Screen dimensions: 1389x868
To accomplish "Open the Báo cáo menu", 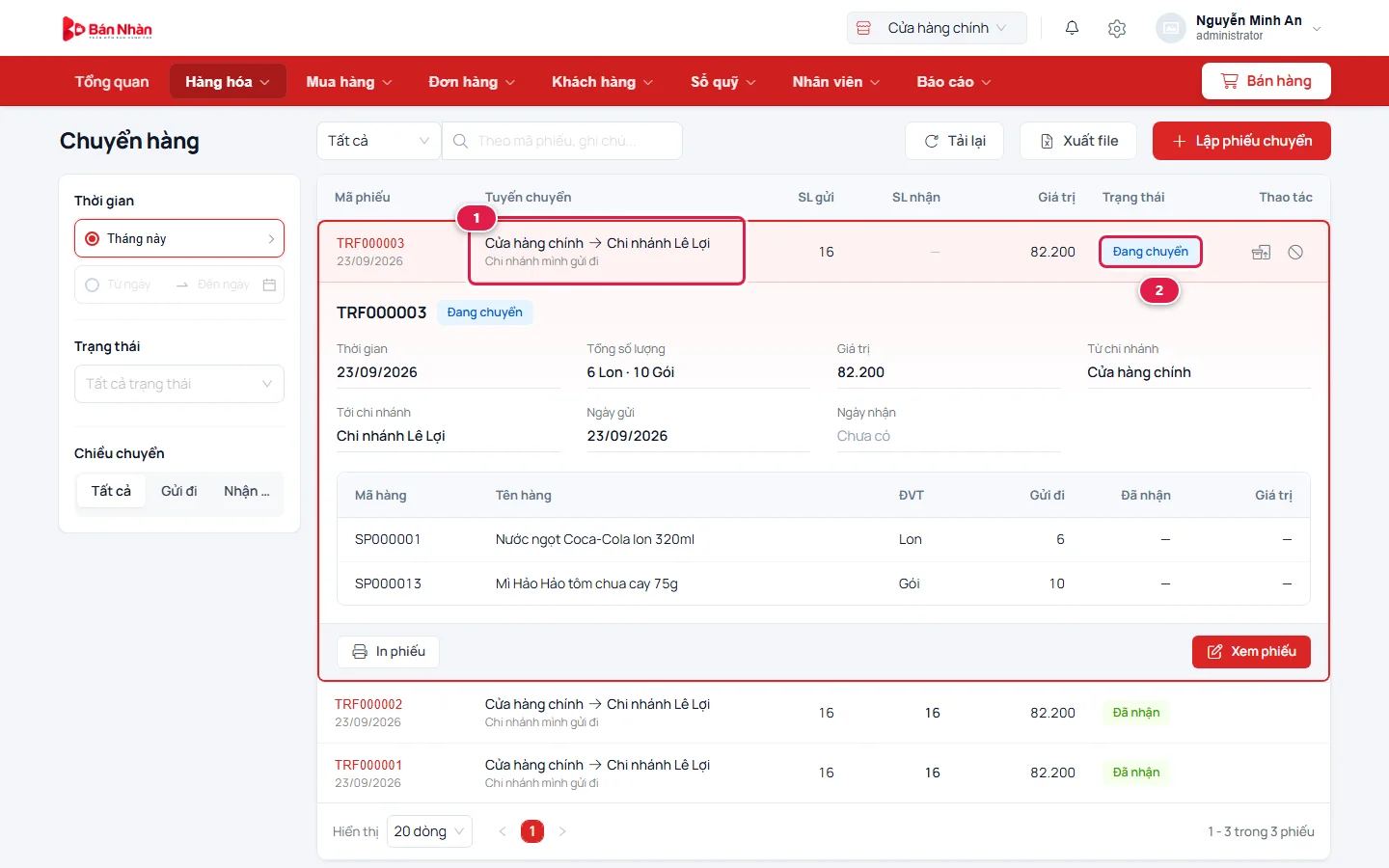I will click(x=954, y=82).
